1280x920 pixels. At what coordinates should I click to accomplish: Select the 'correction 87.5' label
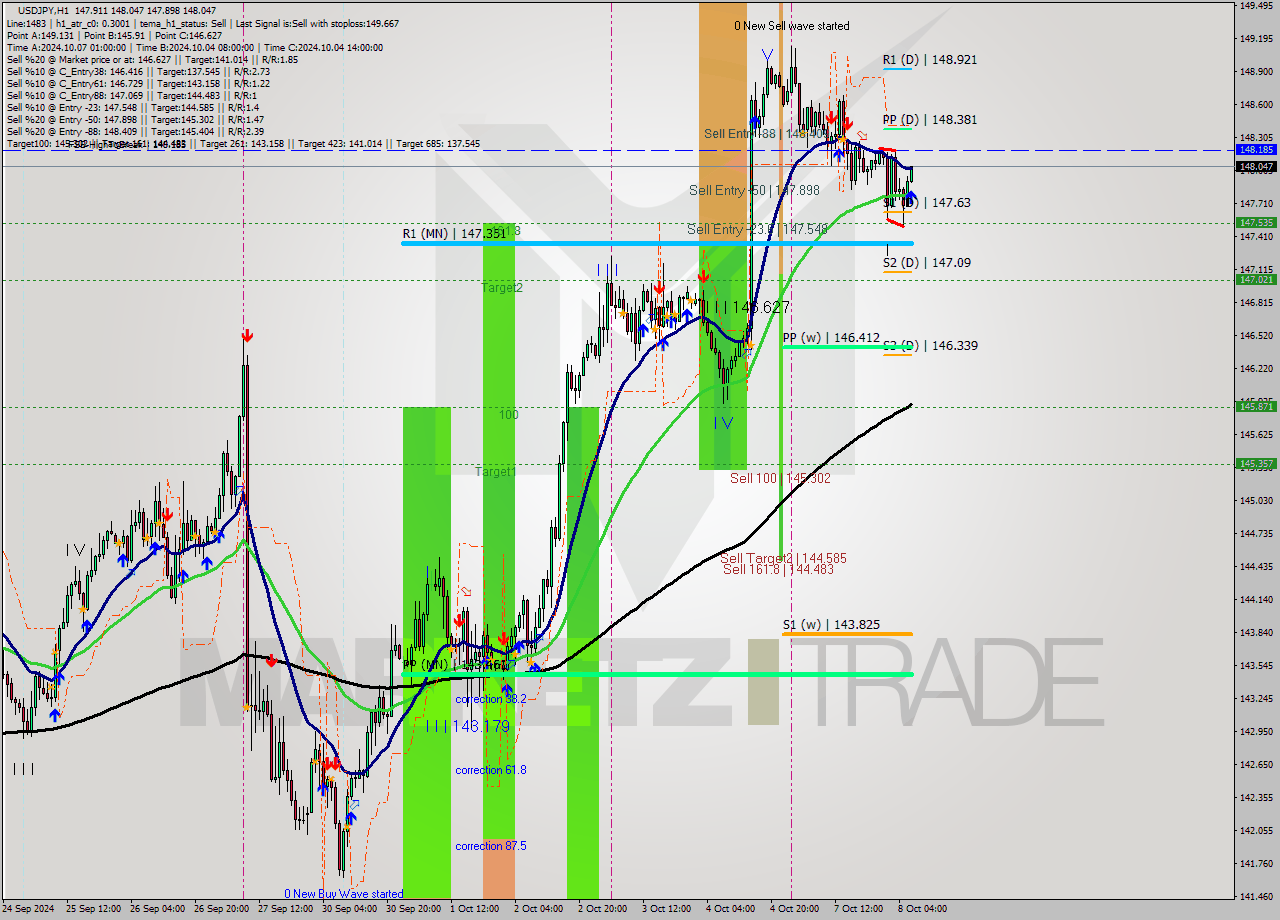point(490,846)
